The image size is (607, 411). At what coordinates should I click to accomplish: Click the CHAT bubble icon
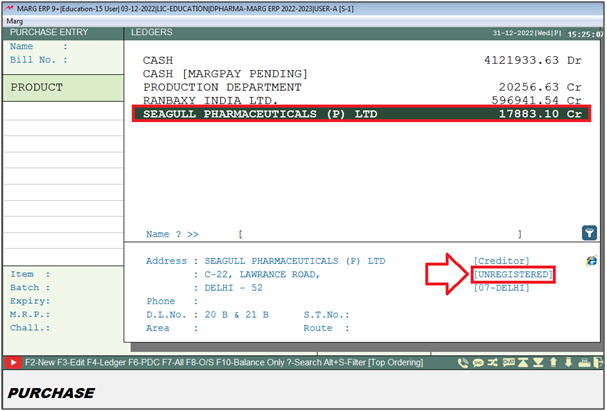point(509,362)
